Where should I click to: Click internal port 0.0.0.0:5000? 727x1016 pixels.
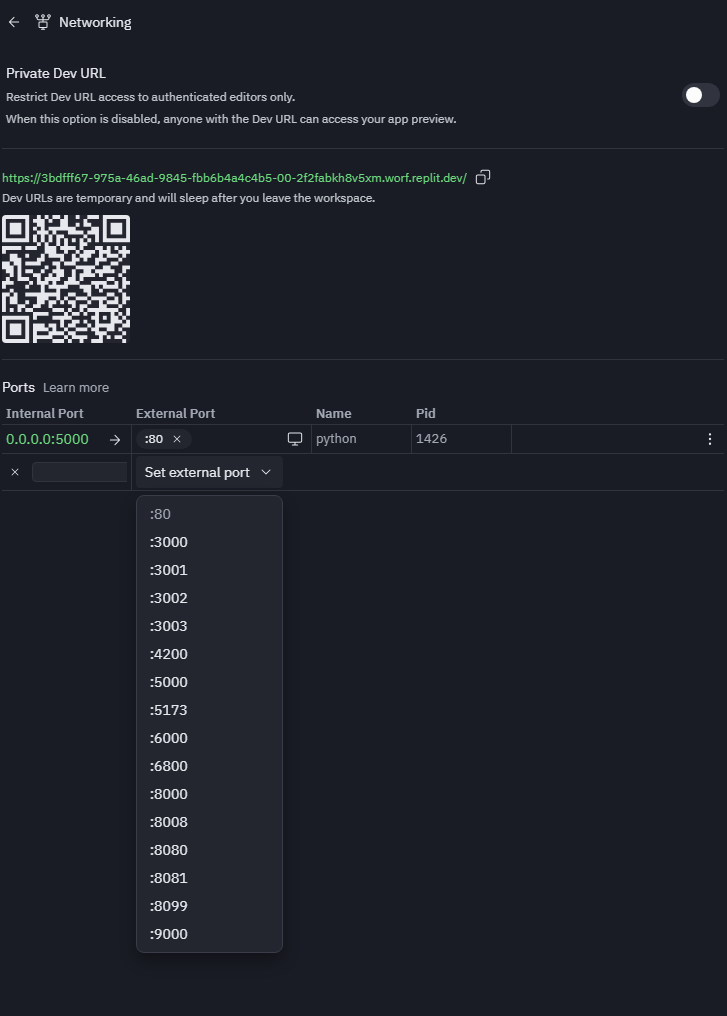point(47,439)
